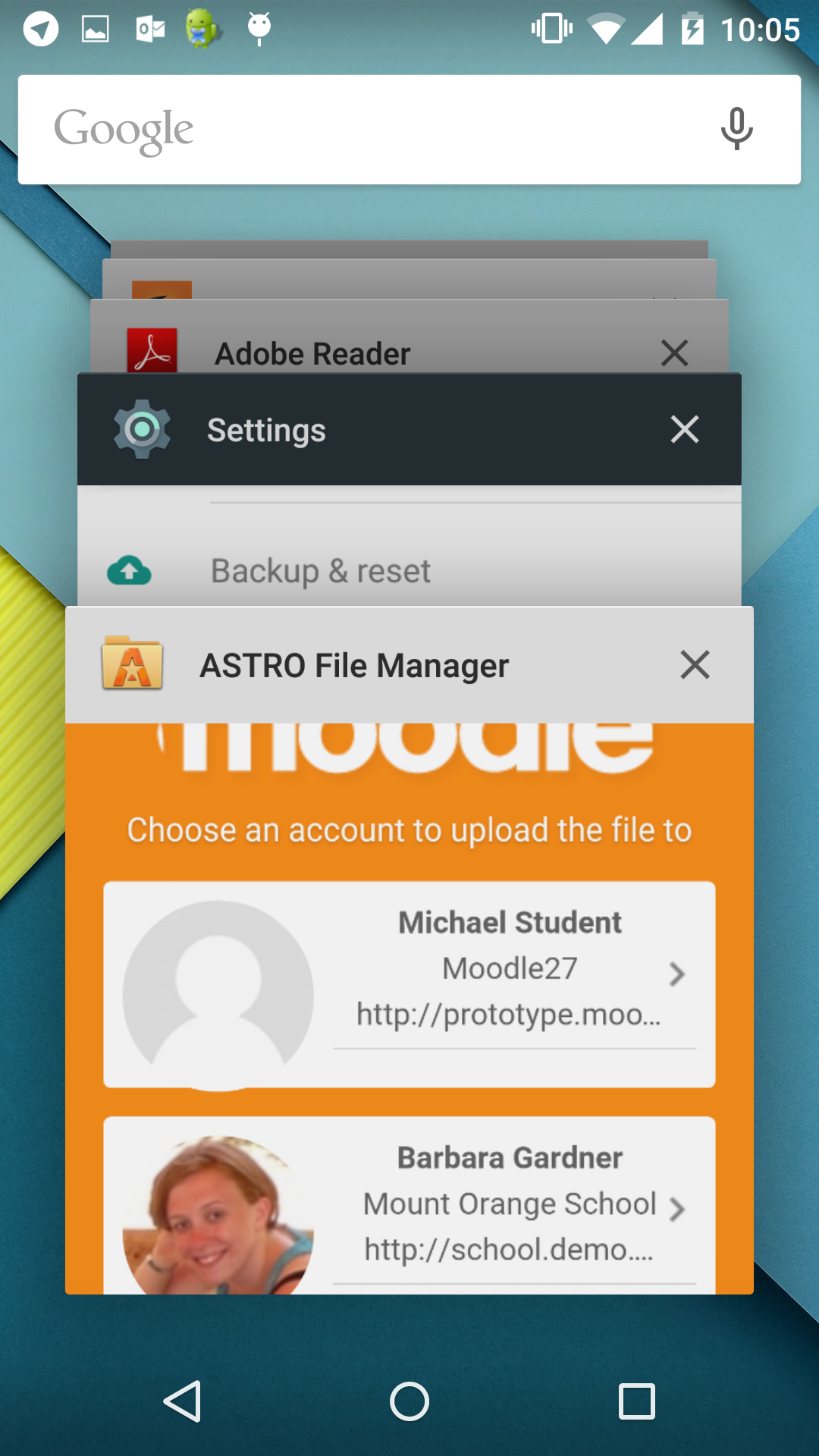Tap the Android Home navigation button
The image size is (819, 1456).
tap(409, 1401)
